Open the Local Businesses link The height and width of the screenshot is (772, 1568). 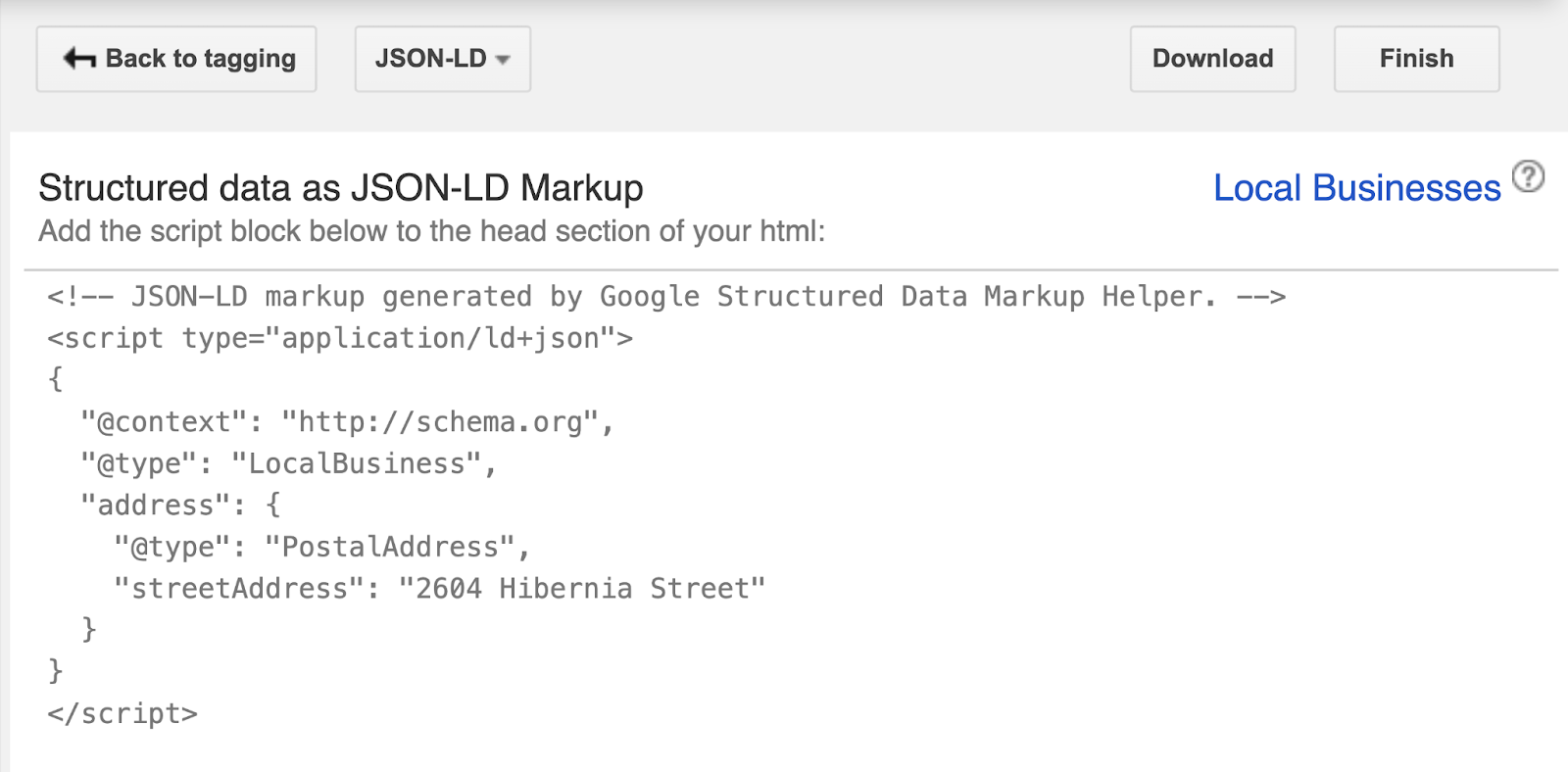coord(1355,187)
